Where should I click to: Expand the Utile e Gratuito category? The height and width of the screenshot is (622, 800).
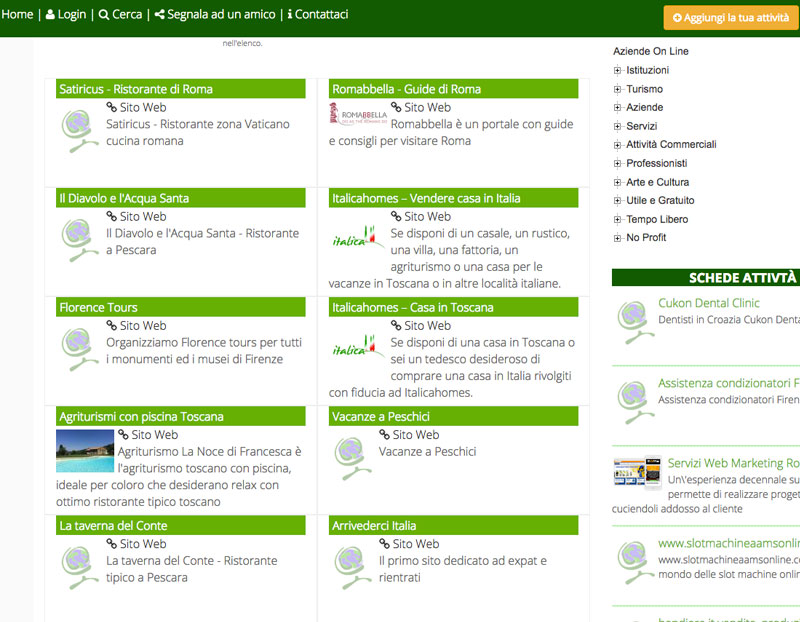pyautogui.click(x=617, y=201)
